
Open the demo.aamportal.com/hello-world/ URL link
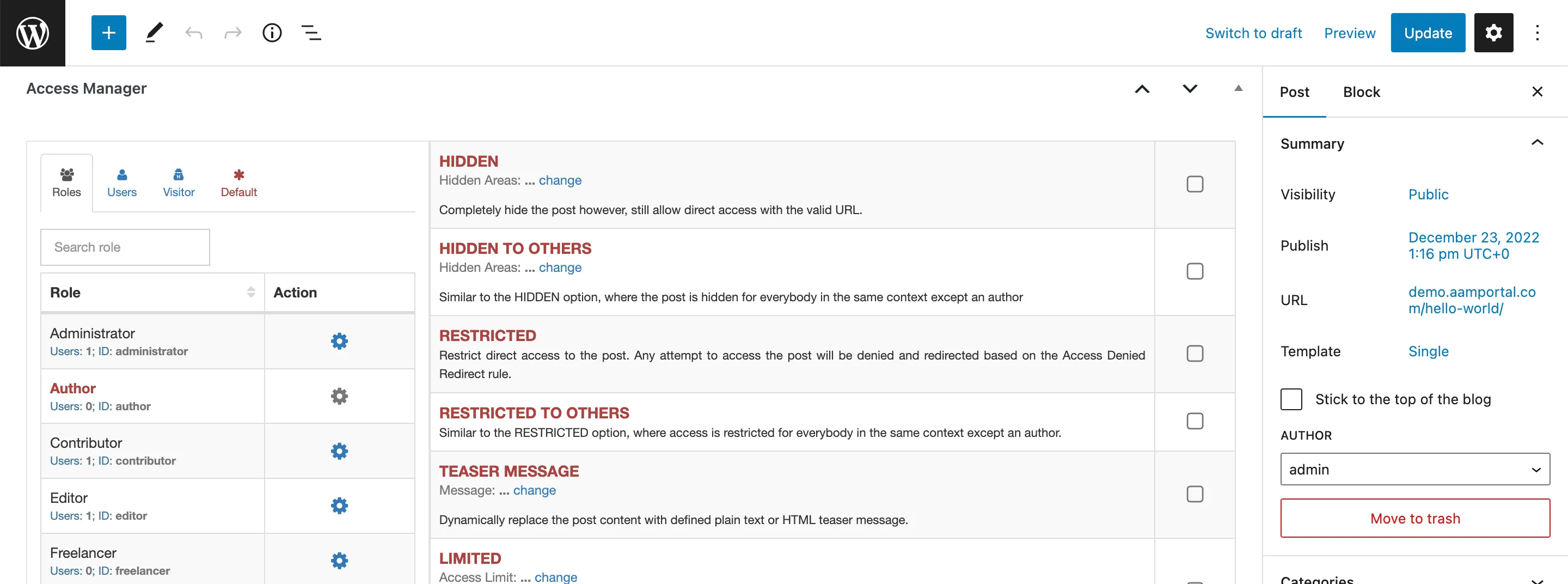tap(1472, 301)
